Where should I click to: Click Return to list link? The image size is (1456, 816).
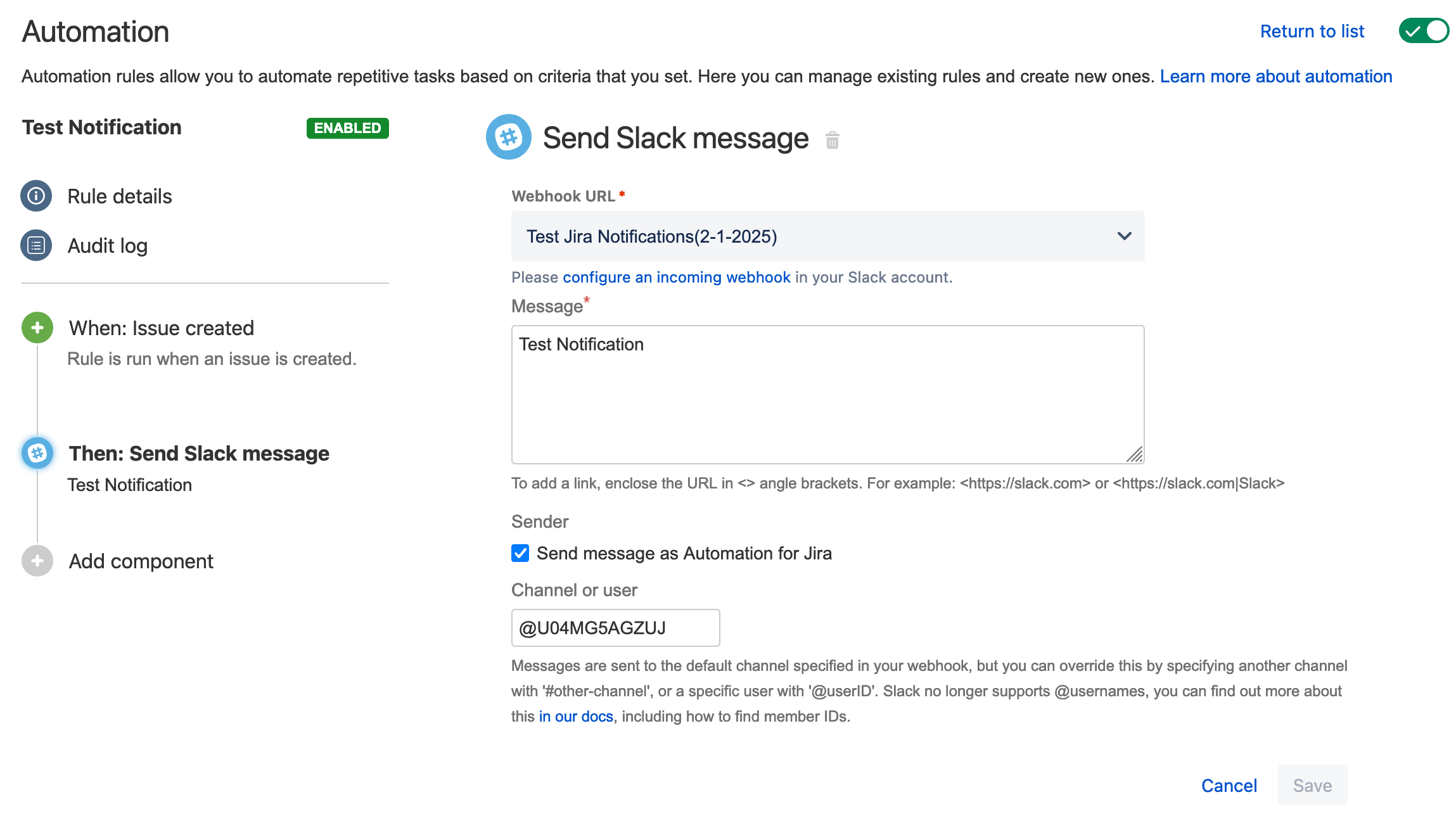click(1312, 31)
